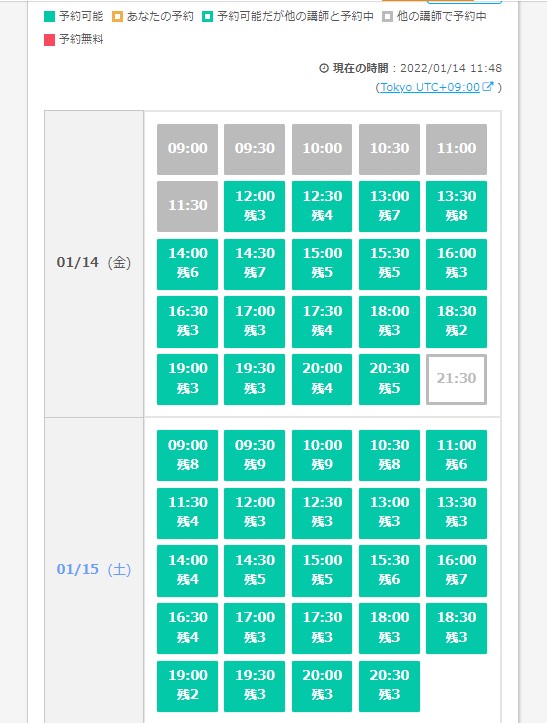This screenshot has width=547, height=723.
Task: Click the red 予約無料 legend swatch
Action: (x=49, y=40)
